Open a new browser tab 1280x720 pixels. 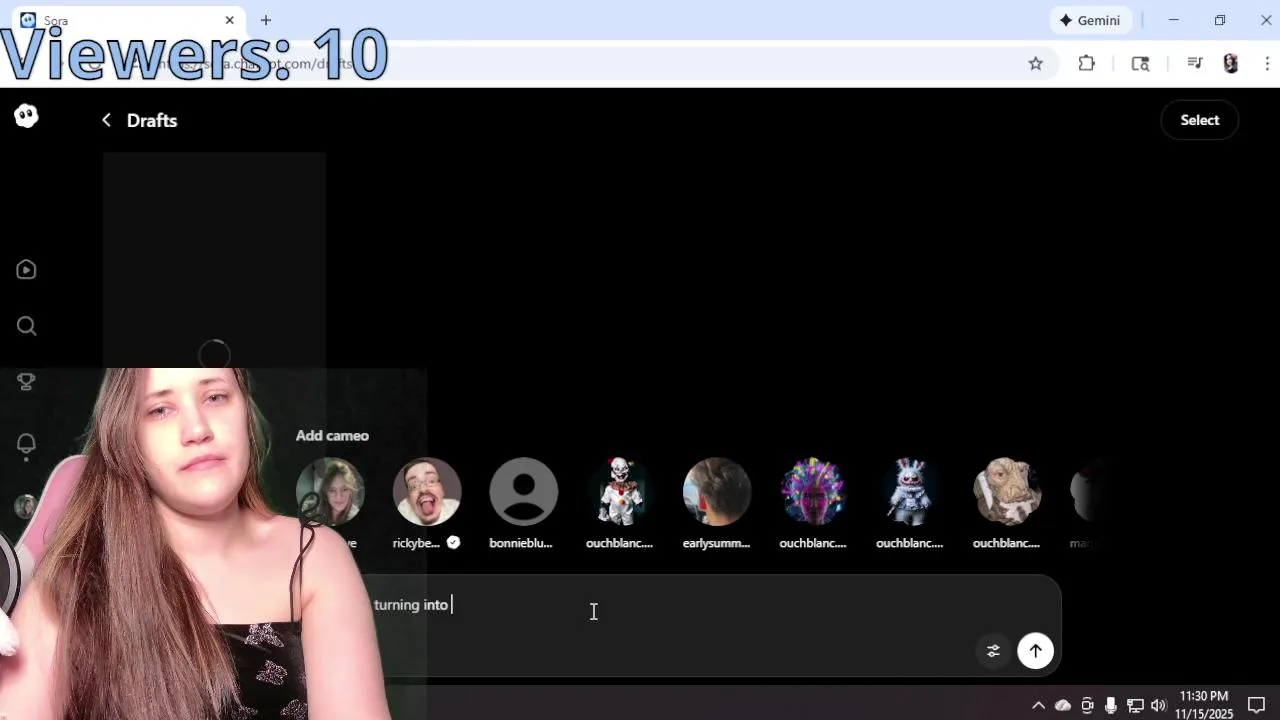point(266,20)
